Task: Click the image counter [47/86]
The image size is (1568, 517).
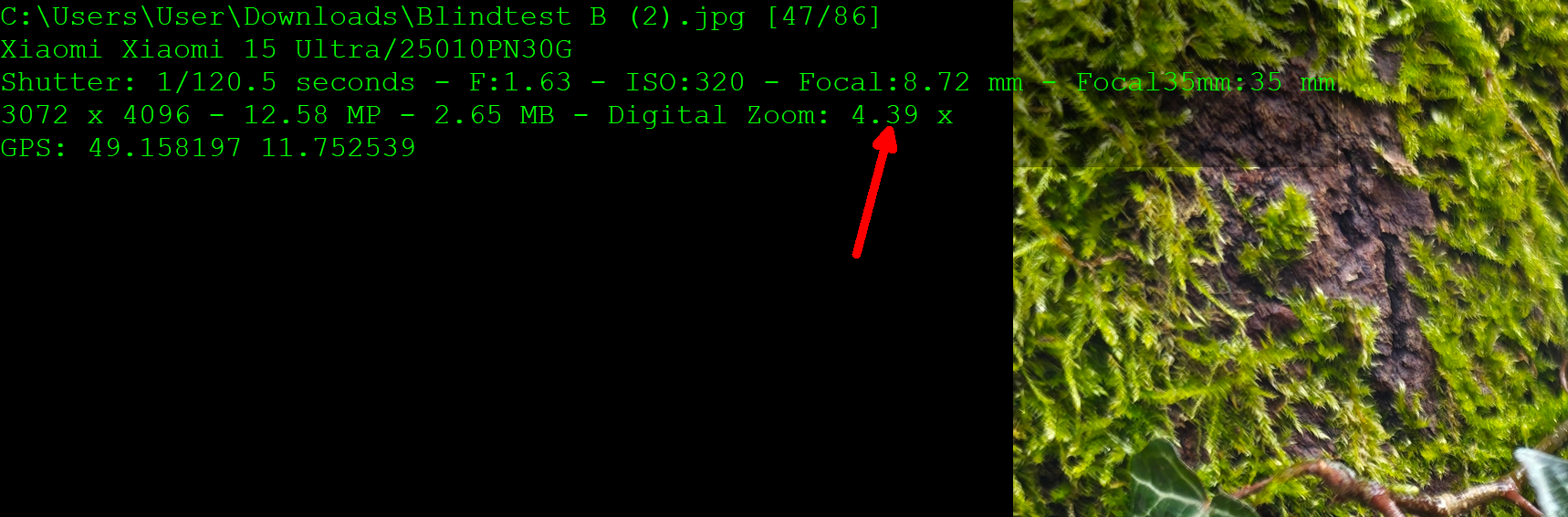Action: click(x=823, y=16)
